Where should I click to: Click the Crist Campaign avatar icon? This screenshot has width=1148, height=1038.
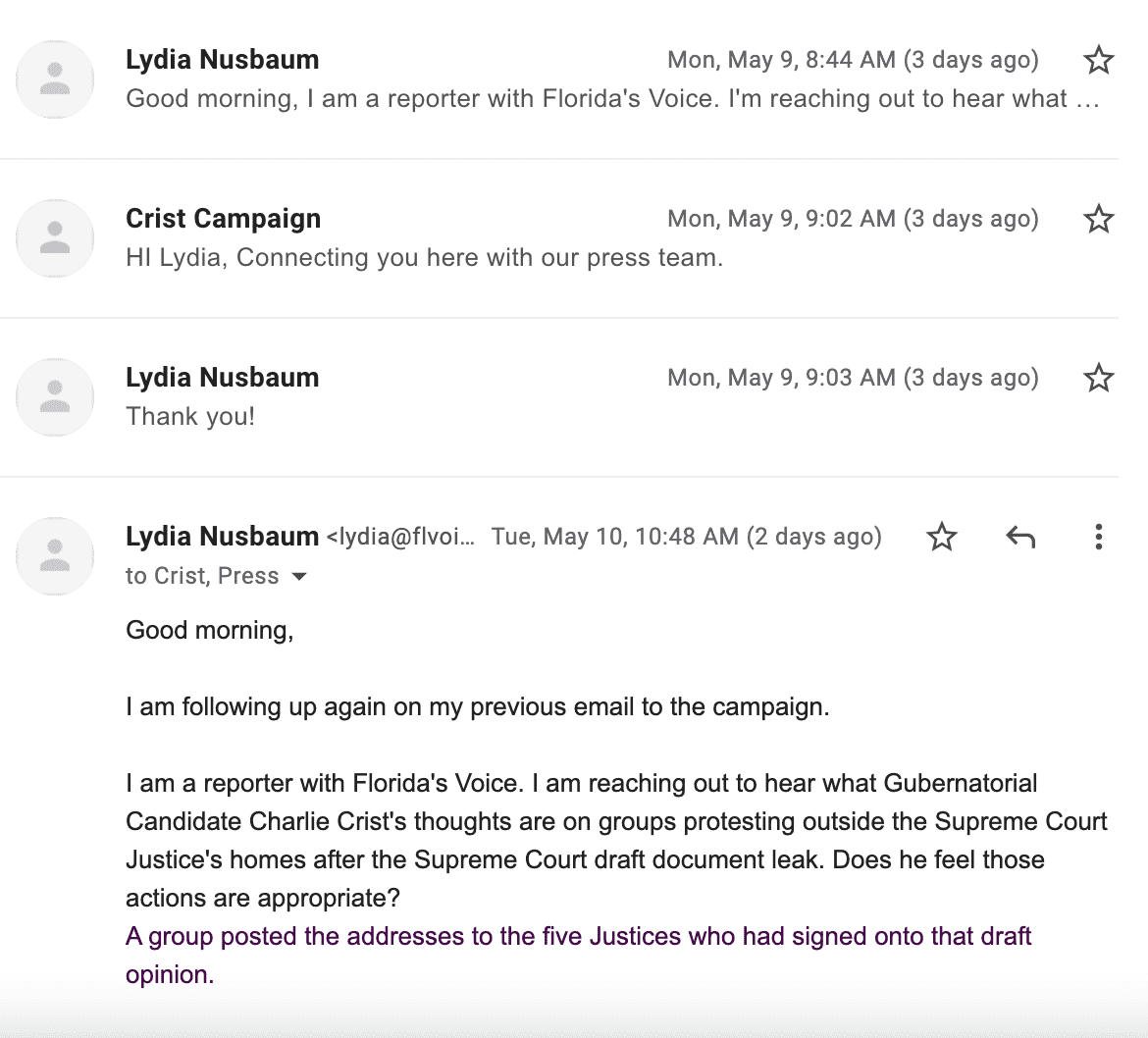(x=55, y=237)
